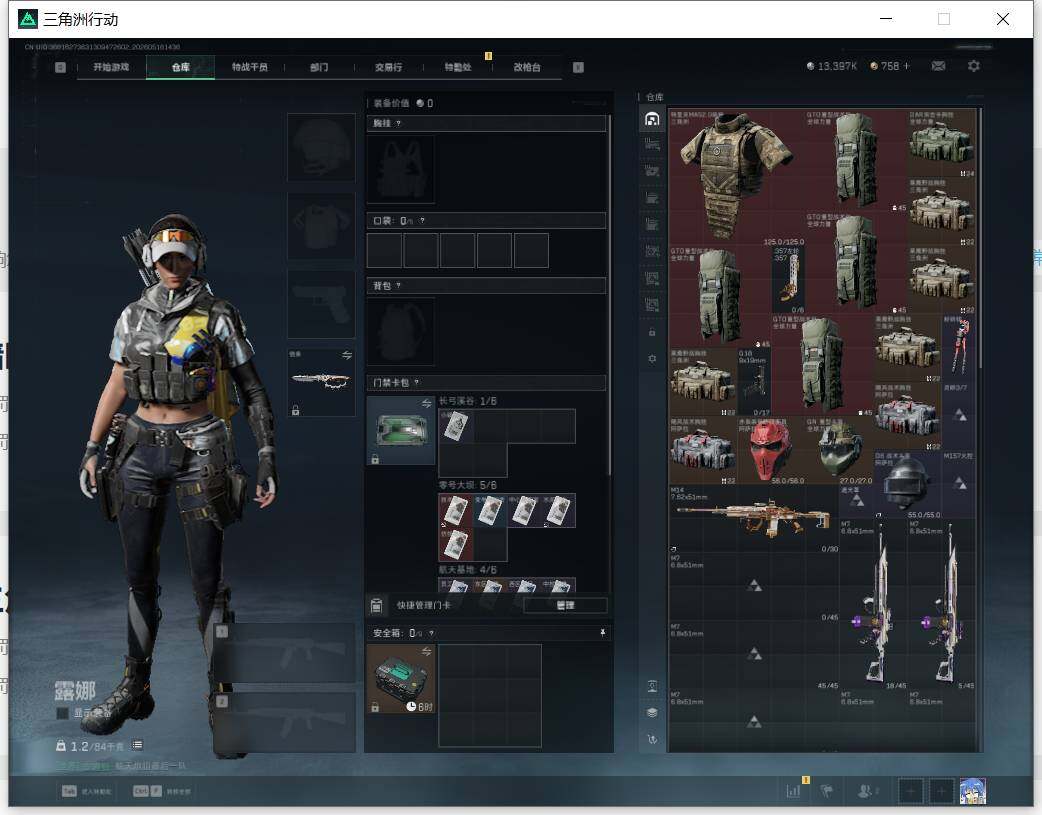This screenshot has width=1042, height=815.
Task: Click the 管理 button for keycards
Action: click(x=565, y=605)
